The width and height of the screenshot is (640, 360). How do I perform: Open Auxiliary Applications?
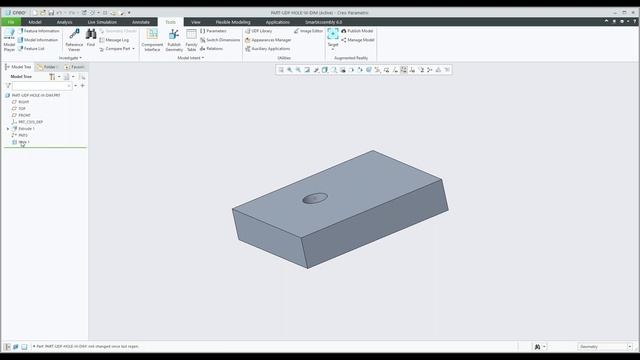(267, 49)
